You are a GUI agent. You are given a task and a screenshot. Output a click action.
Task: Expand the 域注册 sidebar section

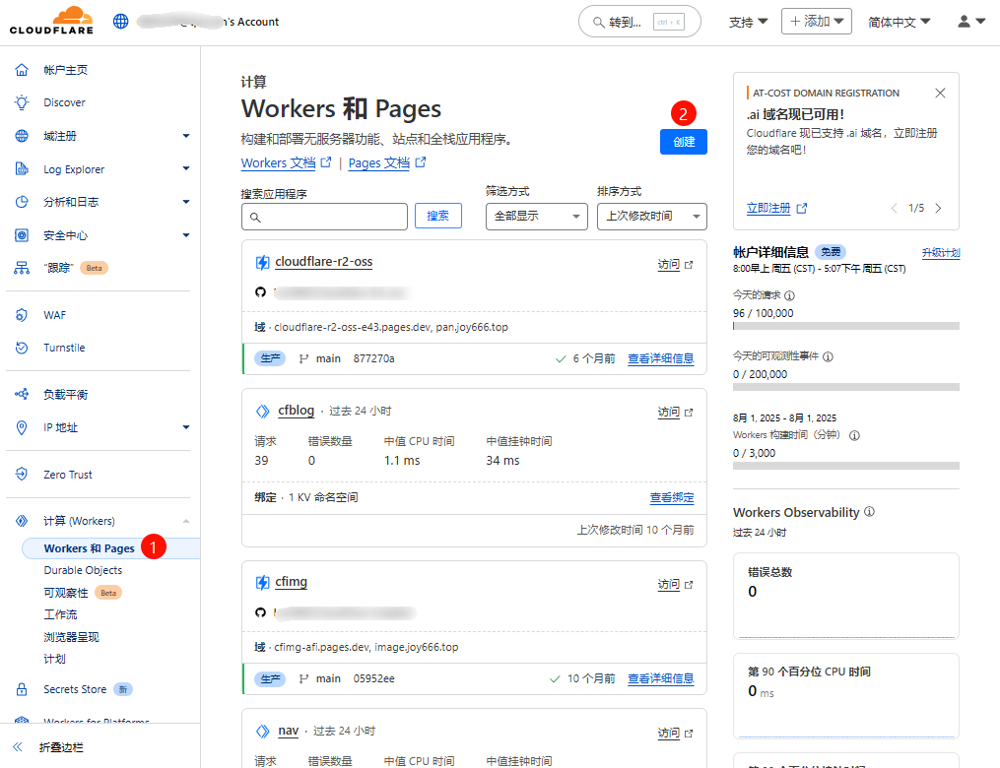tap(186, 136)
